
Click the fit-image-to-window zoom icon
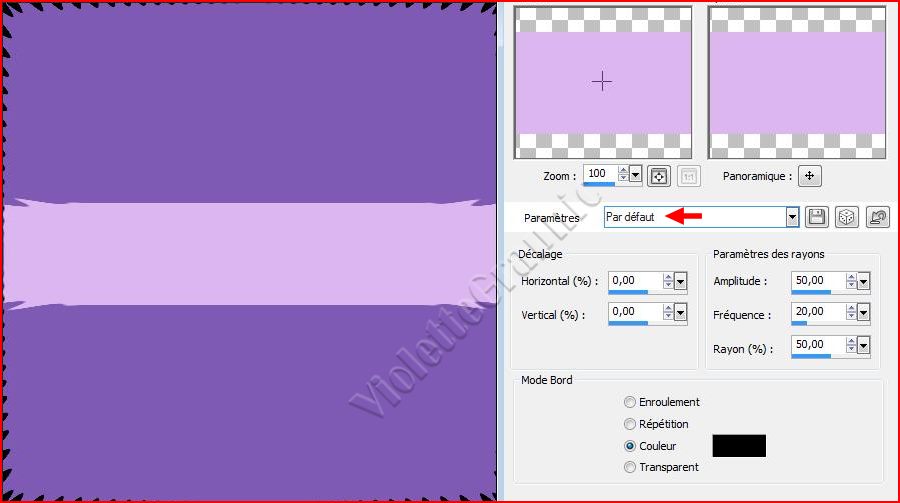(x=658, y=175)
